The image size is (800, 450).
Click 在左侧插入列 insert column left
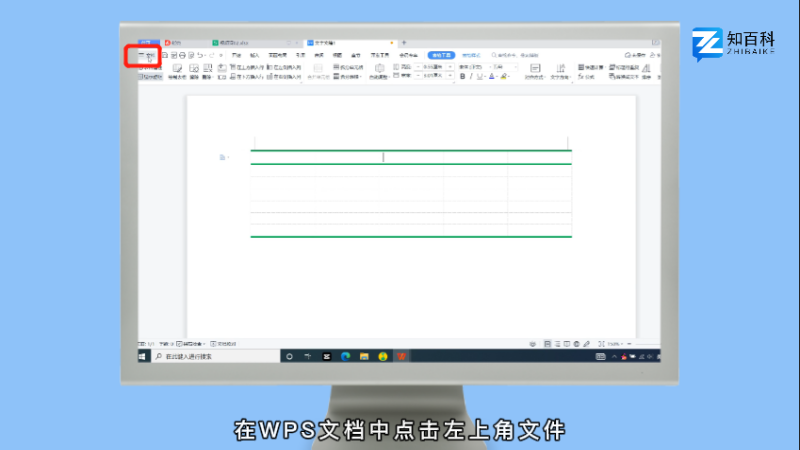pyautogui.click(x=284, y=67)
